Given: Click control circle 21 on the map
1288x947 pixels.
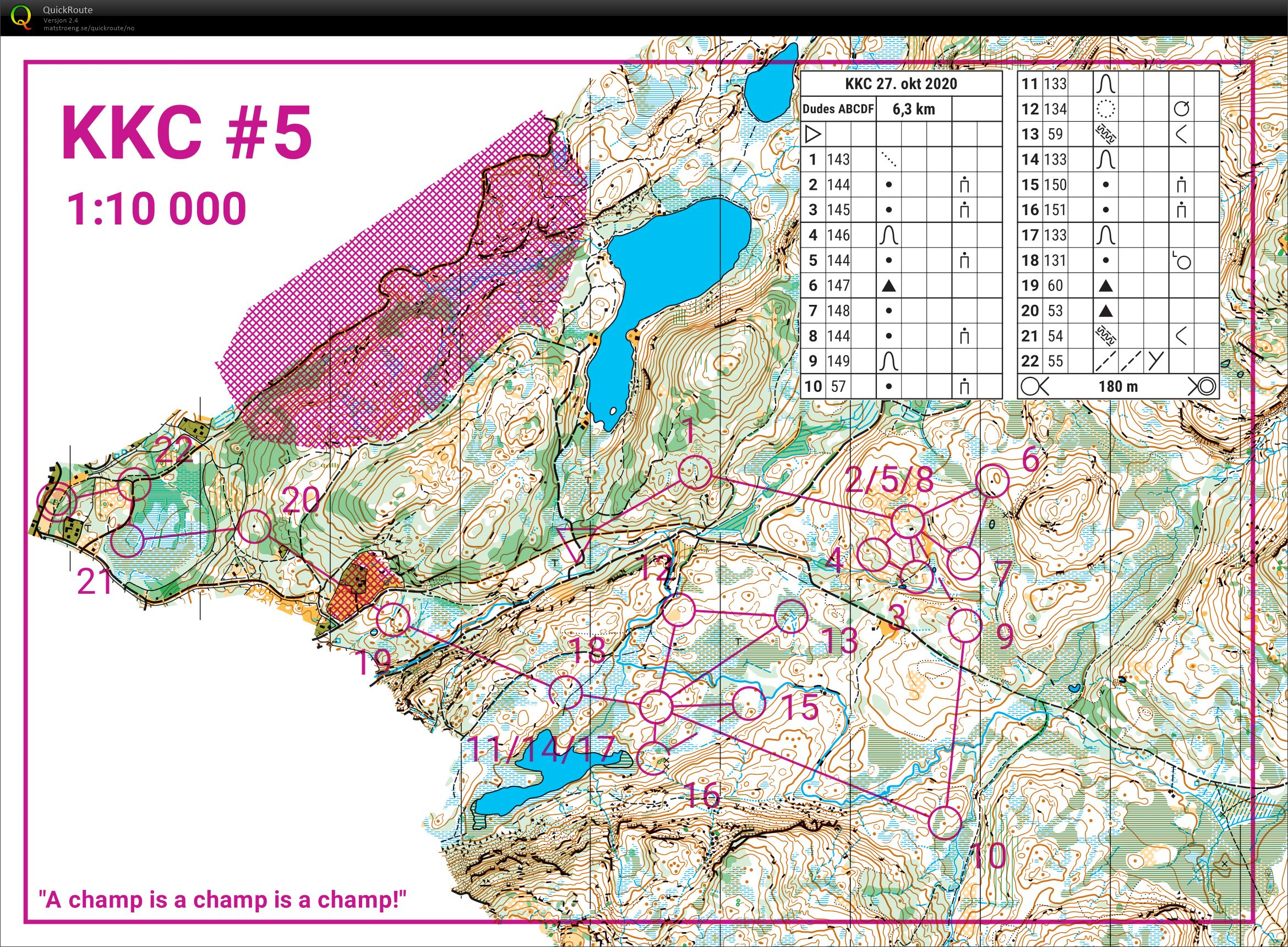Looking at the screenshot, I should [x=127, y=540].
